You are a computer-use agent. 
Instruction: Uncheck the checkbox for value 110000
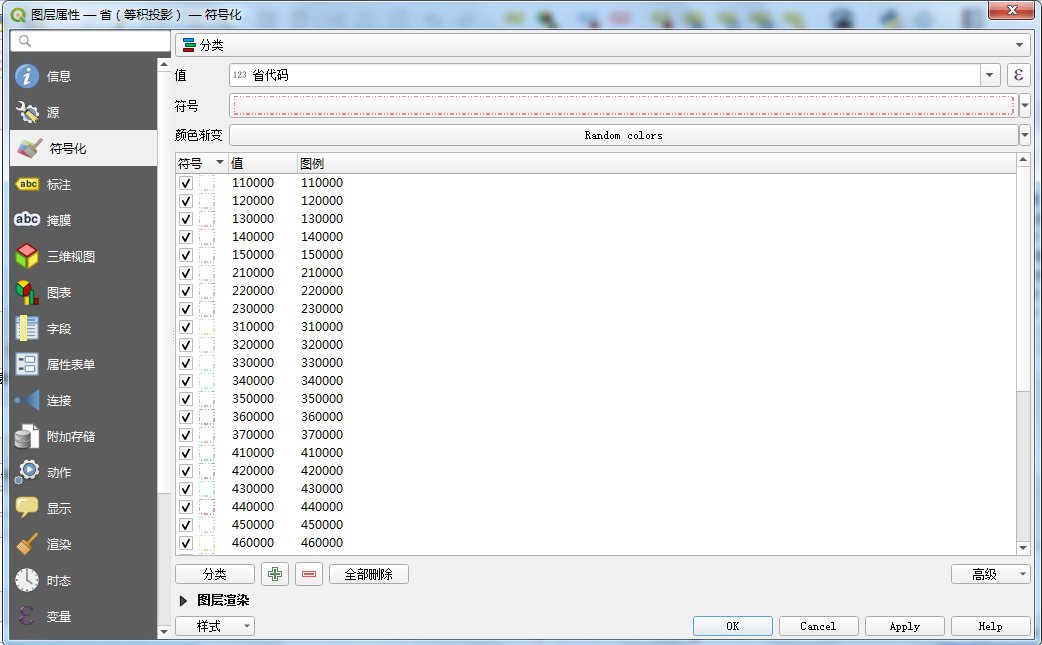point(185,183)
